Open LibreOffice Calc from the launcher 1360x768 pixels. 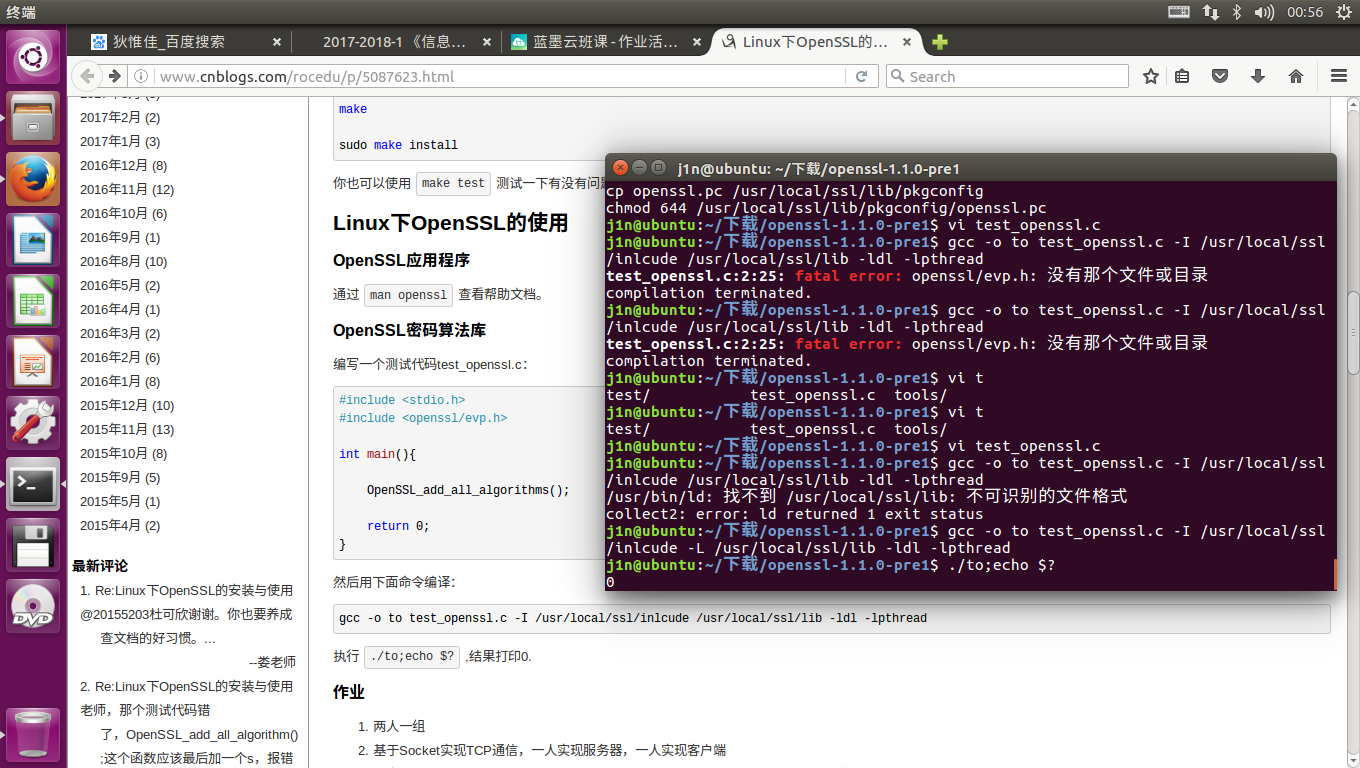click(x=33, y=301)
